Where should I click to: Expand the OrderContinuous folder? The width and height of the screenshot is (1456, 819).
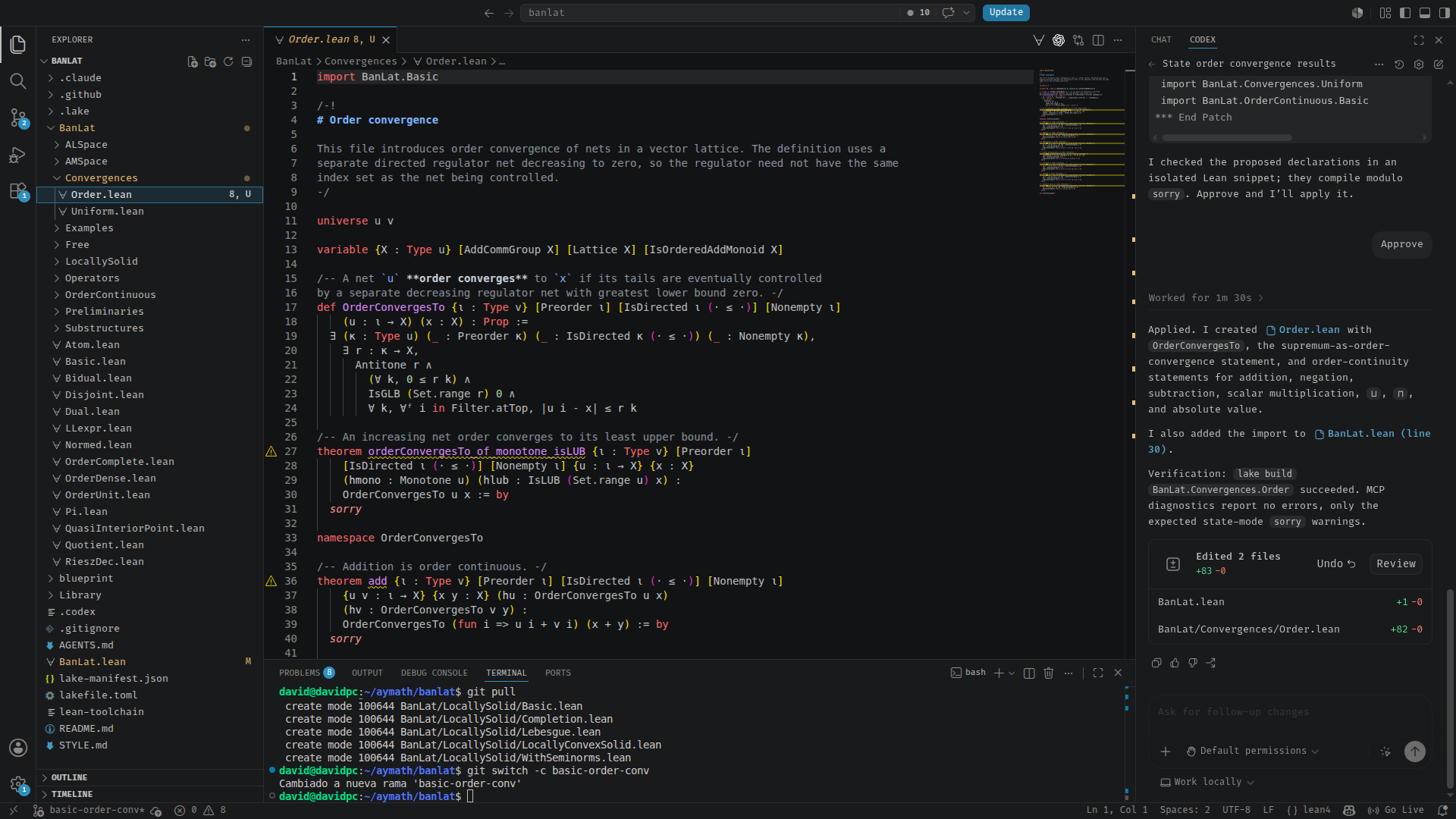150,295
